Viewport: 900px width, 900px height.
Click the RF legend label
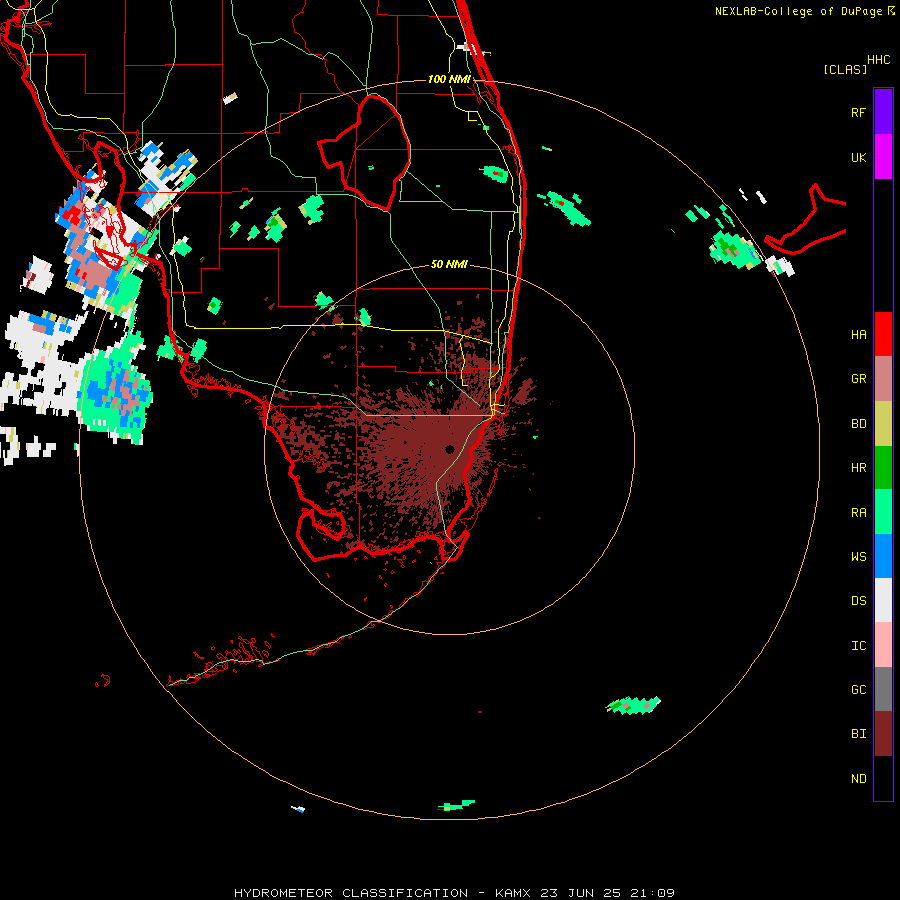pyautogui.click(x=858, y=112)
